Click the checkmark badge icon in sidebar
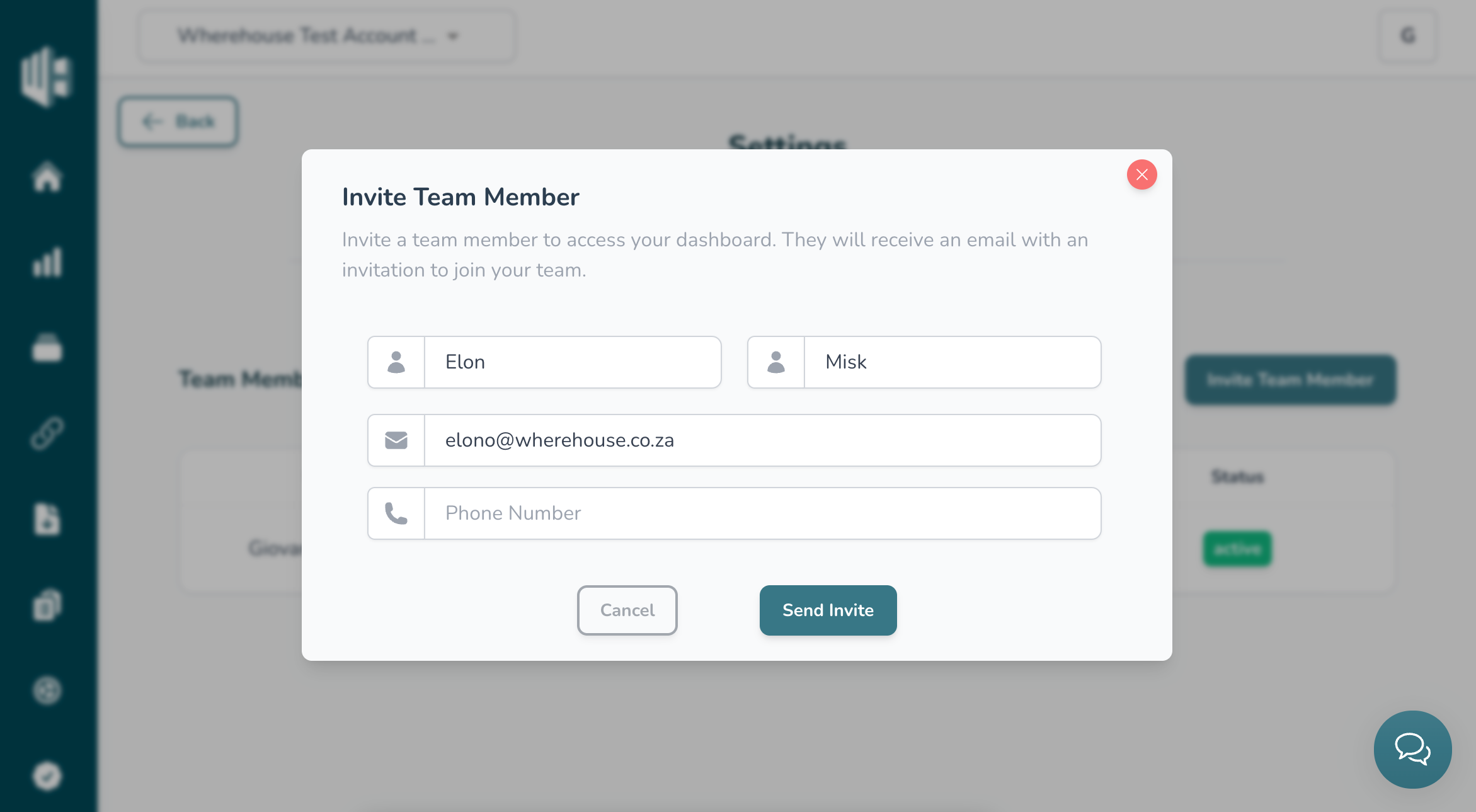The image size is (1476, 812). [47, 776]
